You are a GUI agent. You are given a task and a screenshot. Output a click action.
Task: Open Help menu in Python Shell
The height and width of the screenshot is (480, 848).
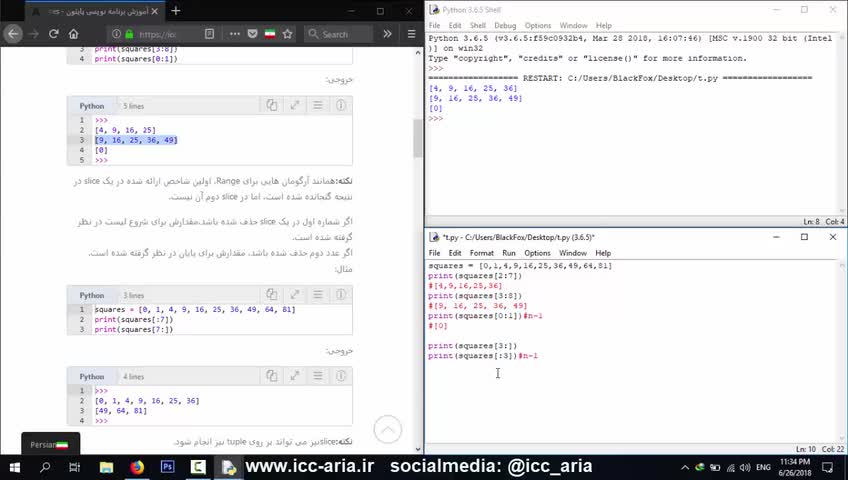604,25
